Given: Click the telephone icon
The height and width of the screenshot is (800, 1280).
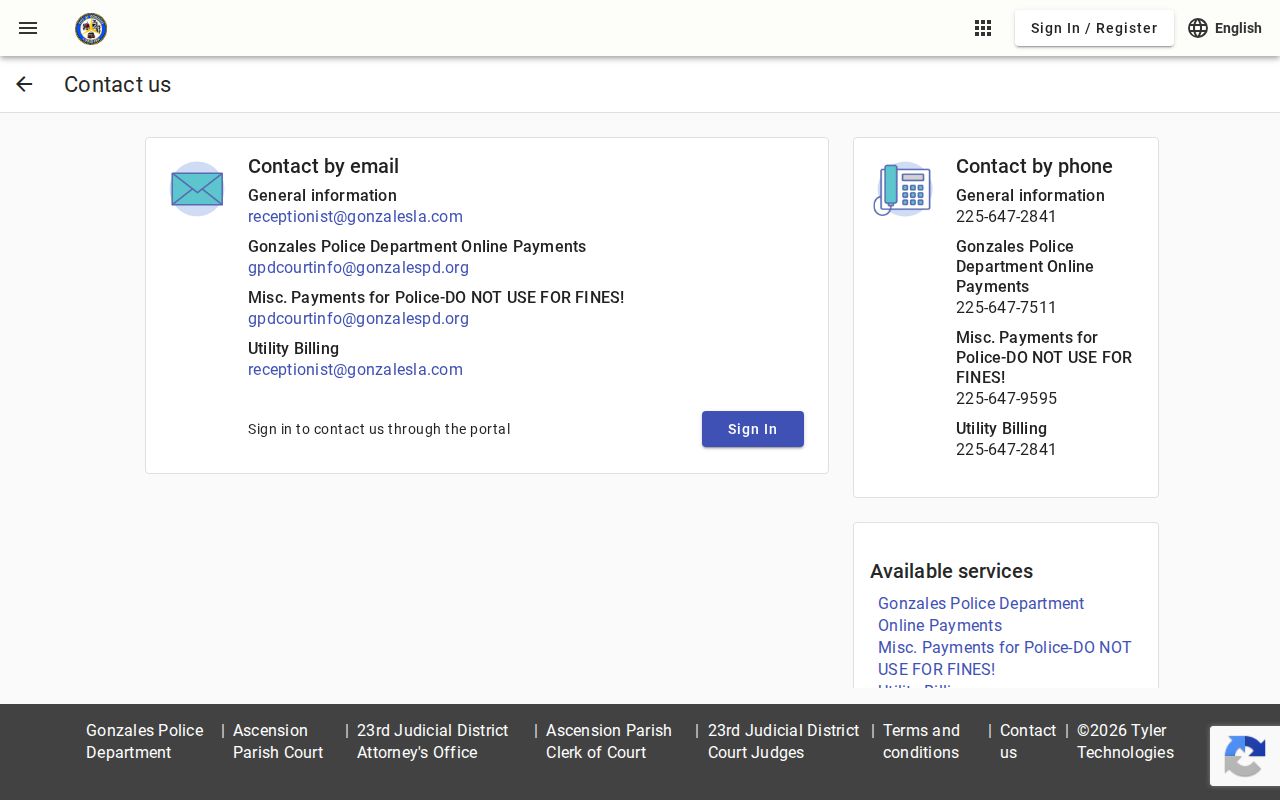Looking at the screenshot, I should [x=902, y=189].
